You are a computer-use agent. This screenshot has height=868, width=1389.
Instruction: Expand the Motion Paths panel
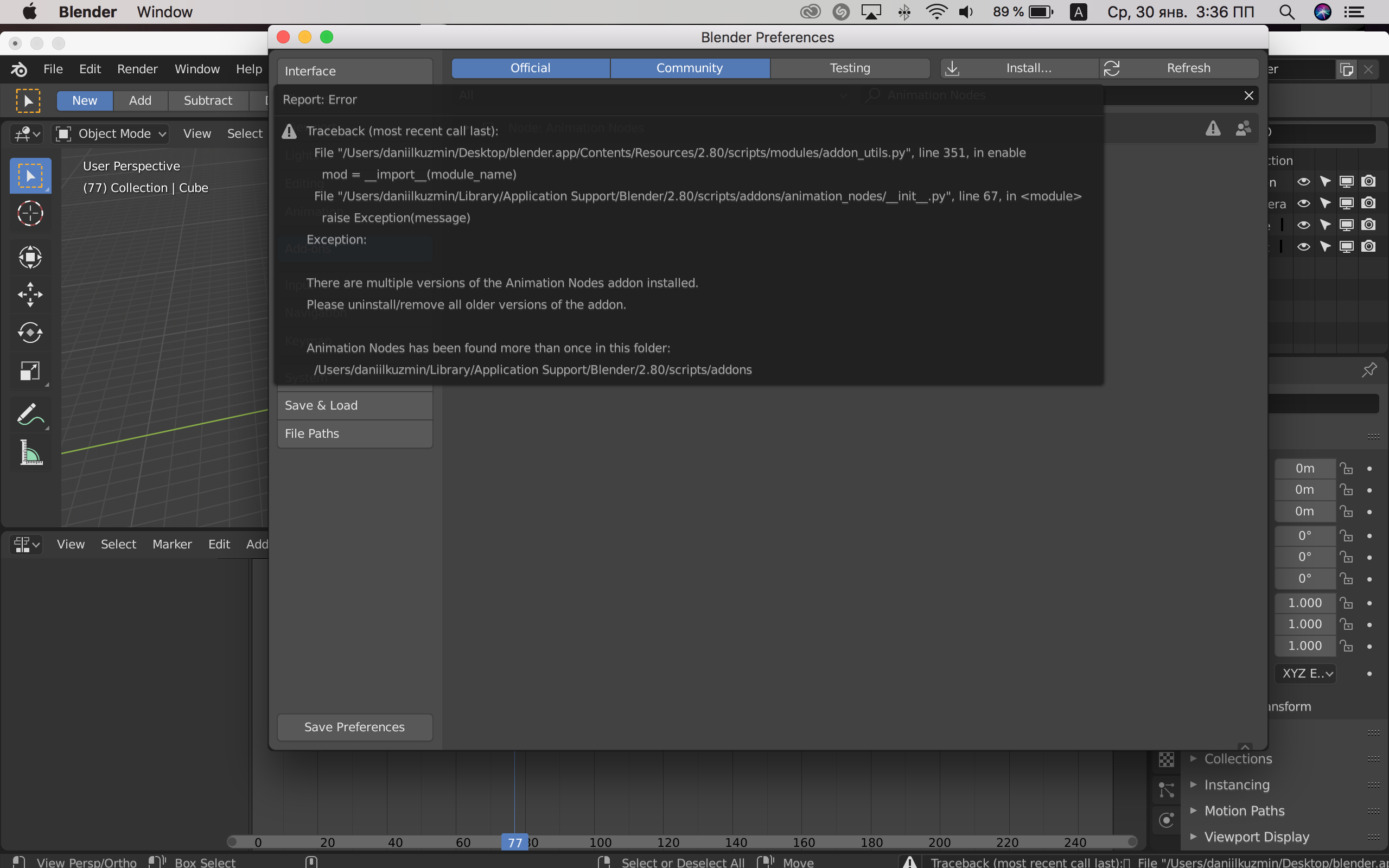pos(1244,810)
